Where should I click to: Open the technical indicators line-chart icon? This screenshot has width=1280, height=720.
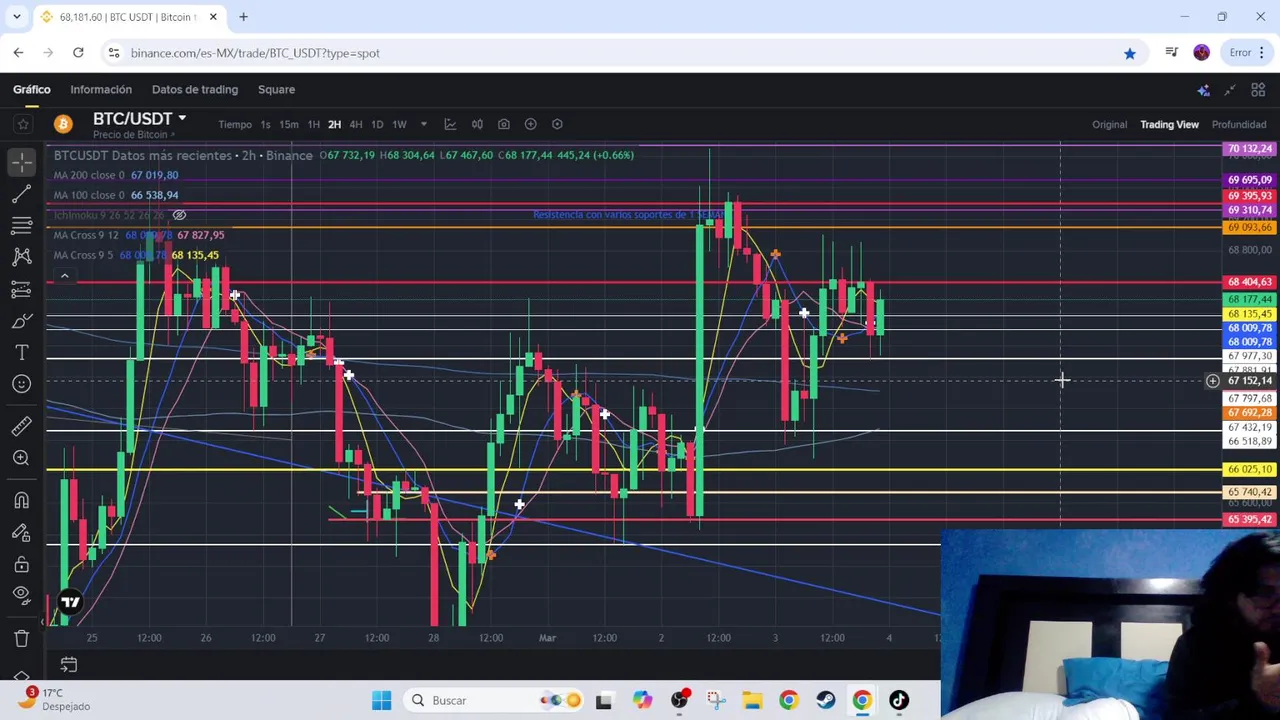(x=450, y=124)
